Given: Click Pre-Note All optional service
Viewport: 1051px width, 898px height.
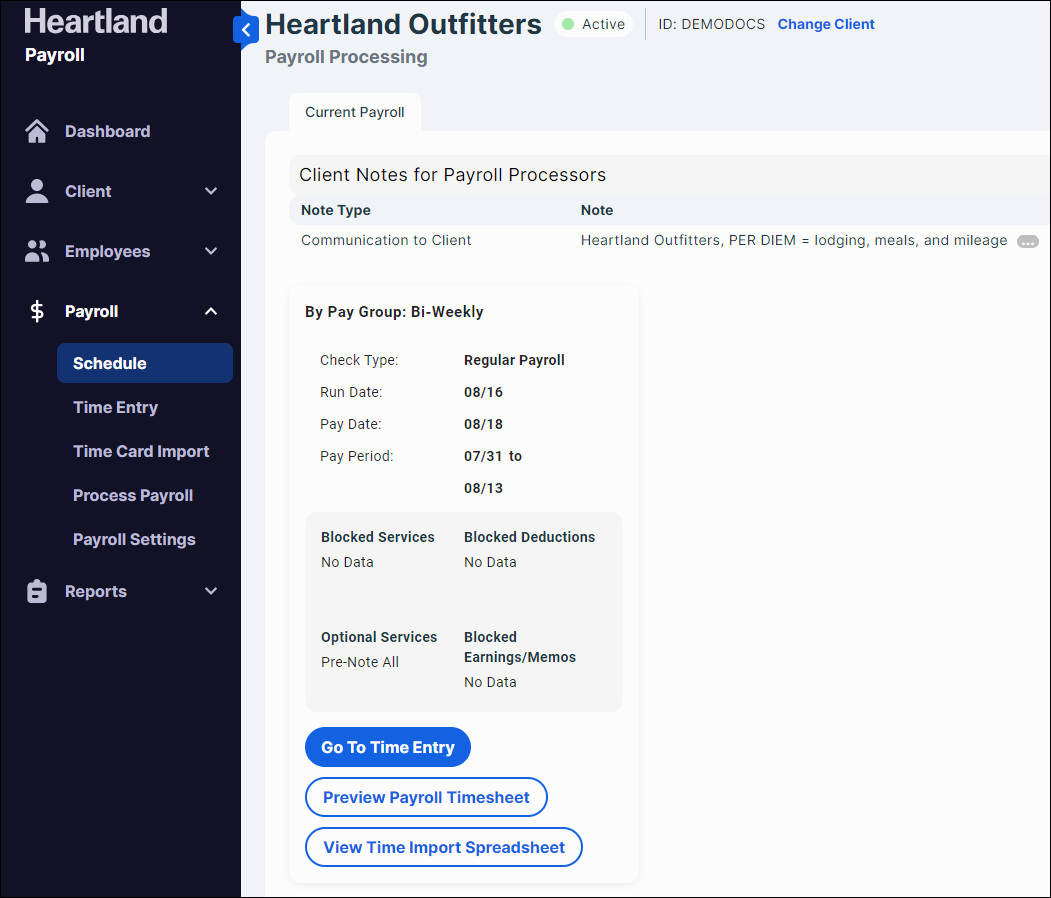Looking at the screenshot, I should tap(360, 662).
